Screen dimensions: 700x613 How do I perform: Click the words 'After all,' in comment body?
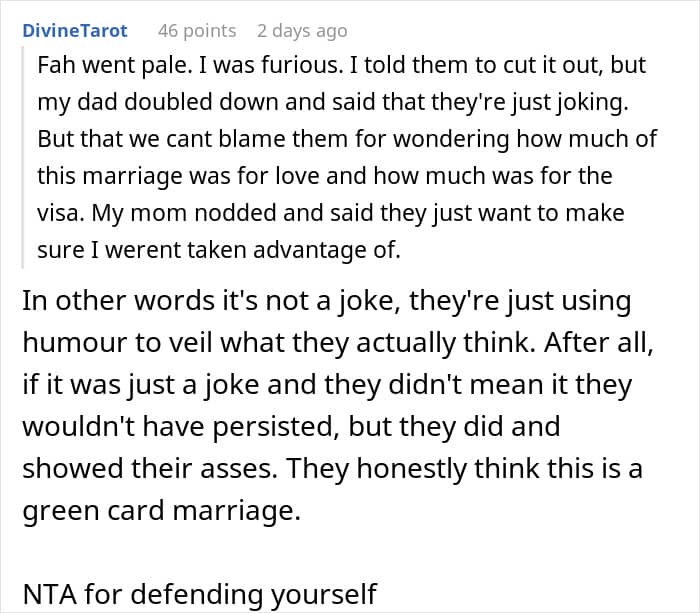coord(599,343)
